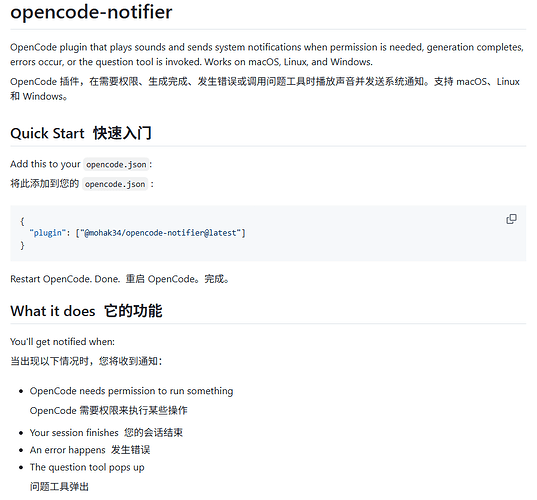Image resolution: width=537 pixels, height=500 pixels.
Task: Copy the plugin code block
Action: click(x=511, y=219)
